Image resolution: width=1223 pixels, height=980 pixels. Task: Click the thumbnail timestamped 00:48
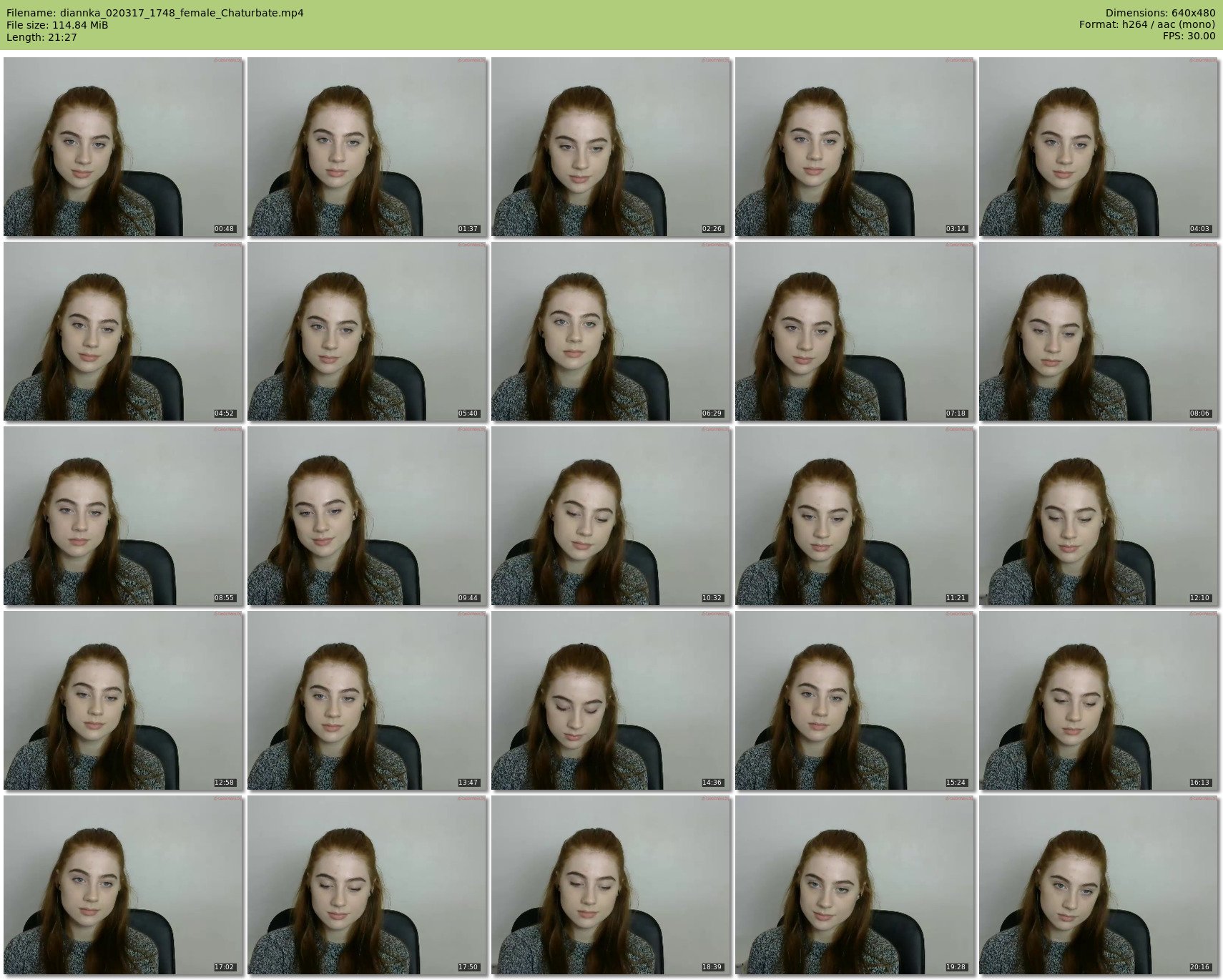[x=123, y=147]
